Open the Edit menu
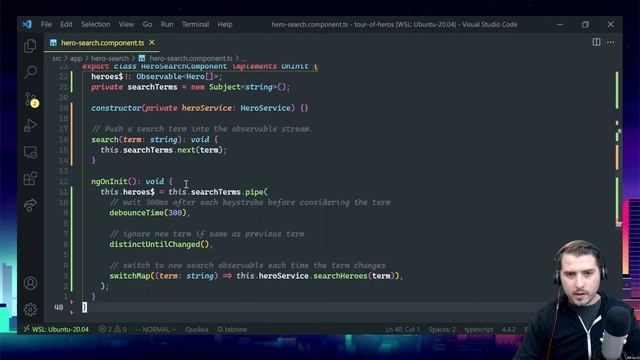 tap(66, 24)
